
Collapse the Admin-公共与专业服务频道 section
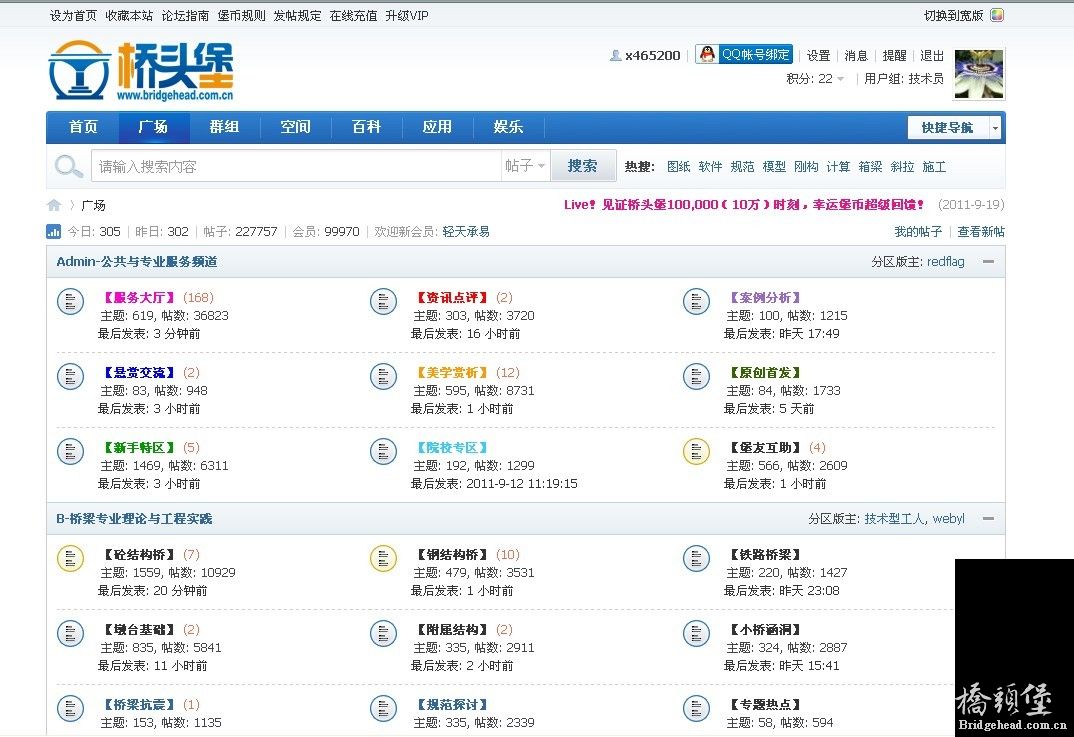tap(988, 262)
